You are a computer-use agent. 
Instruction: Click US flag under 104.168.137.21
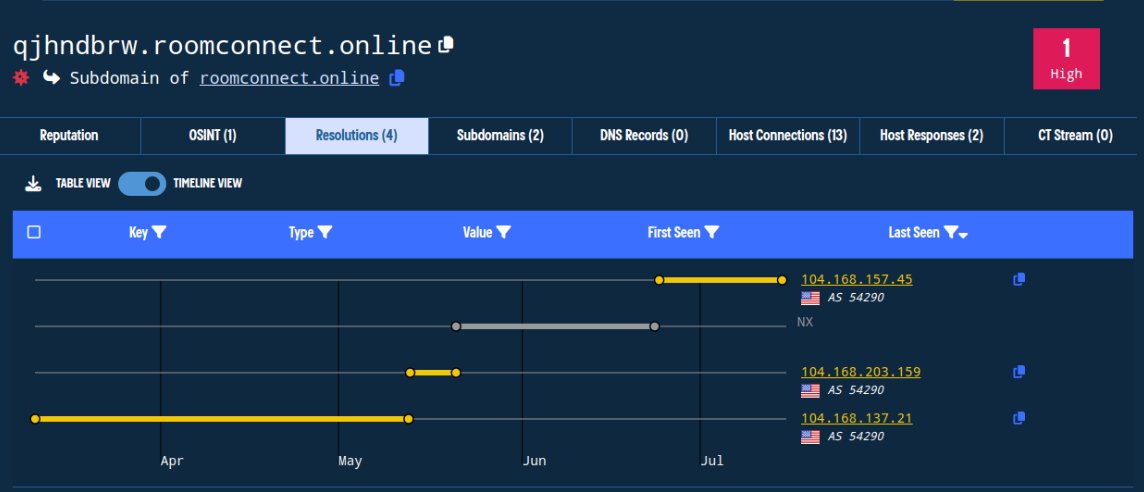810,437
